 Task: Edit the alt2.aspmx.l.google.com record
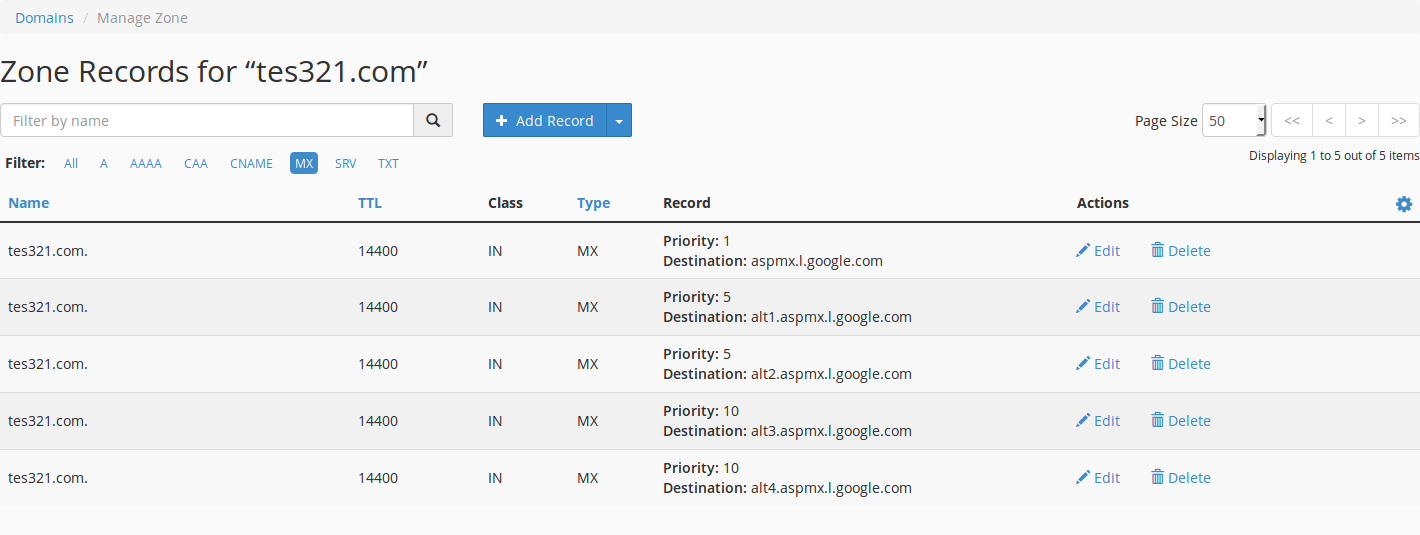pyautogui.click(x=1098, y=364)
